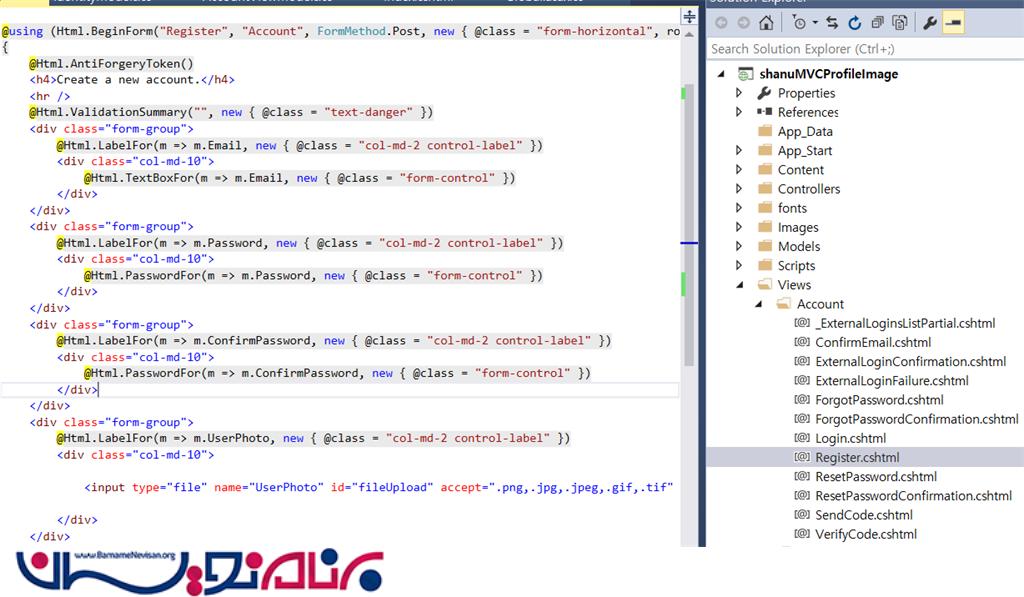
Task: Open ExternalLoginConfirmation.cshtml file
Action: pyautogui.click(x=910, y=361)
